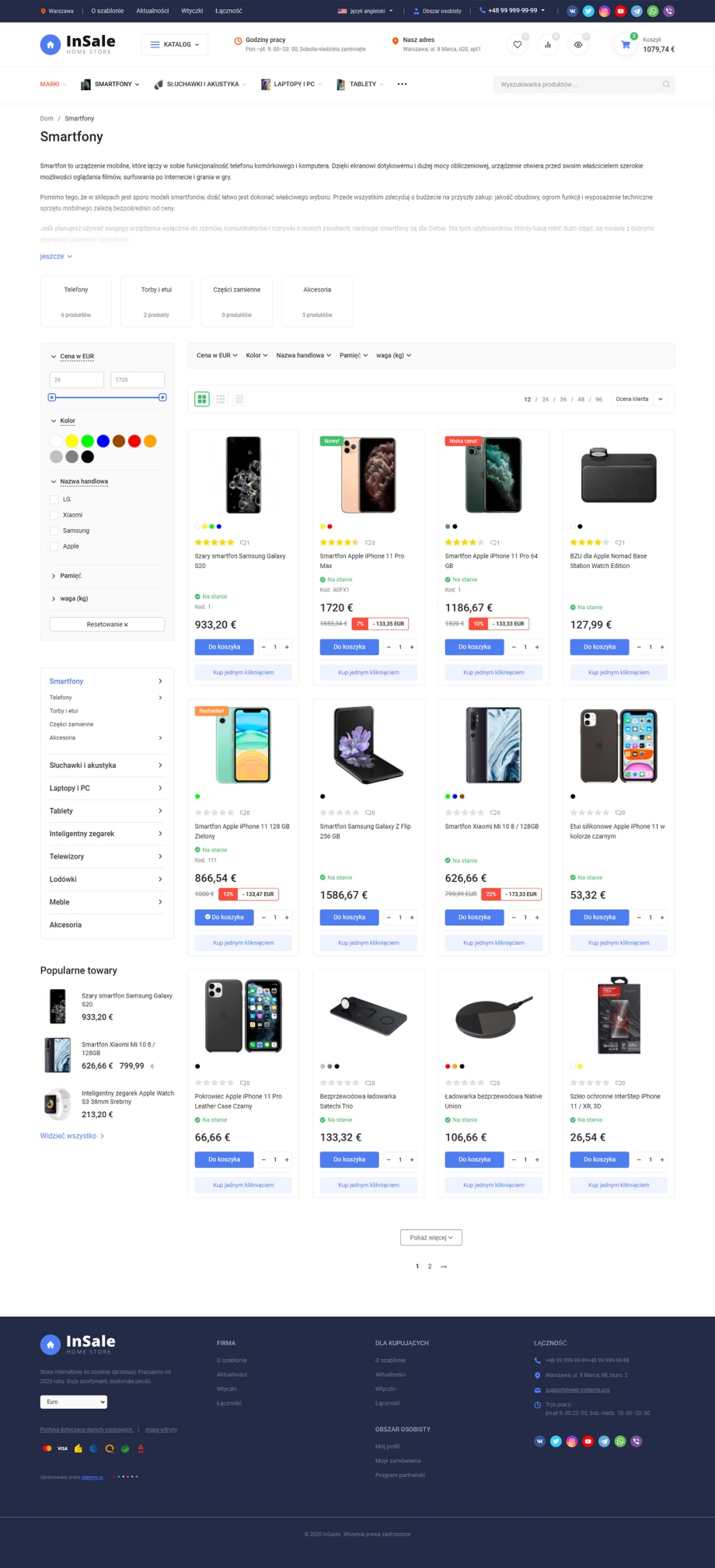The width and height of the screenshot is (715, 1568).
Task: Open the shopping cart icon
Action: coord(626,45)
